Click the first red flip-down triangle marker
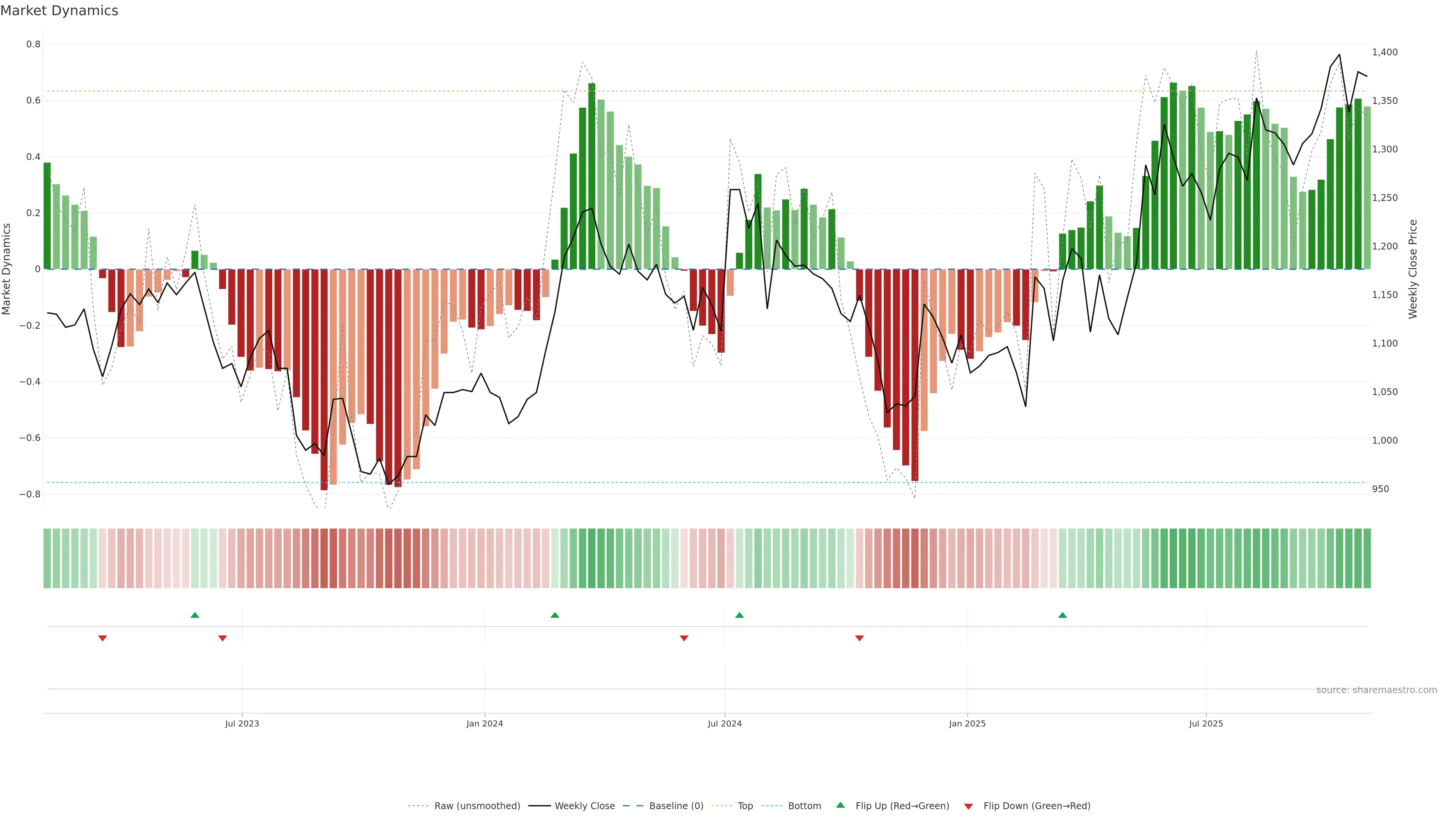 (102, 638)
